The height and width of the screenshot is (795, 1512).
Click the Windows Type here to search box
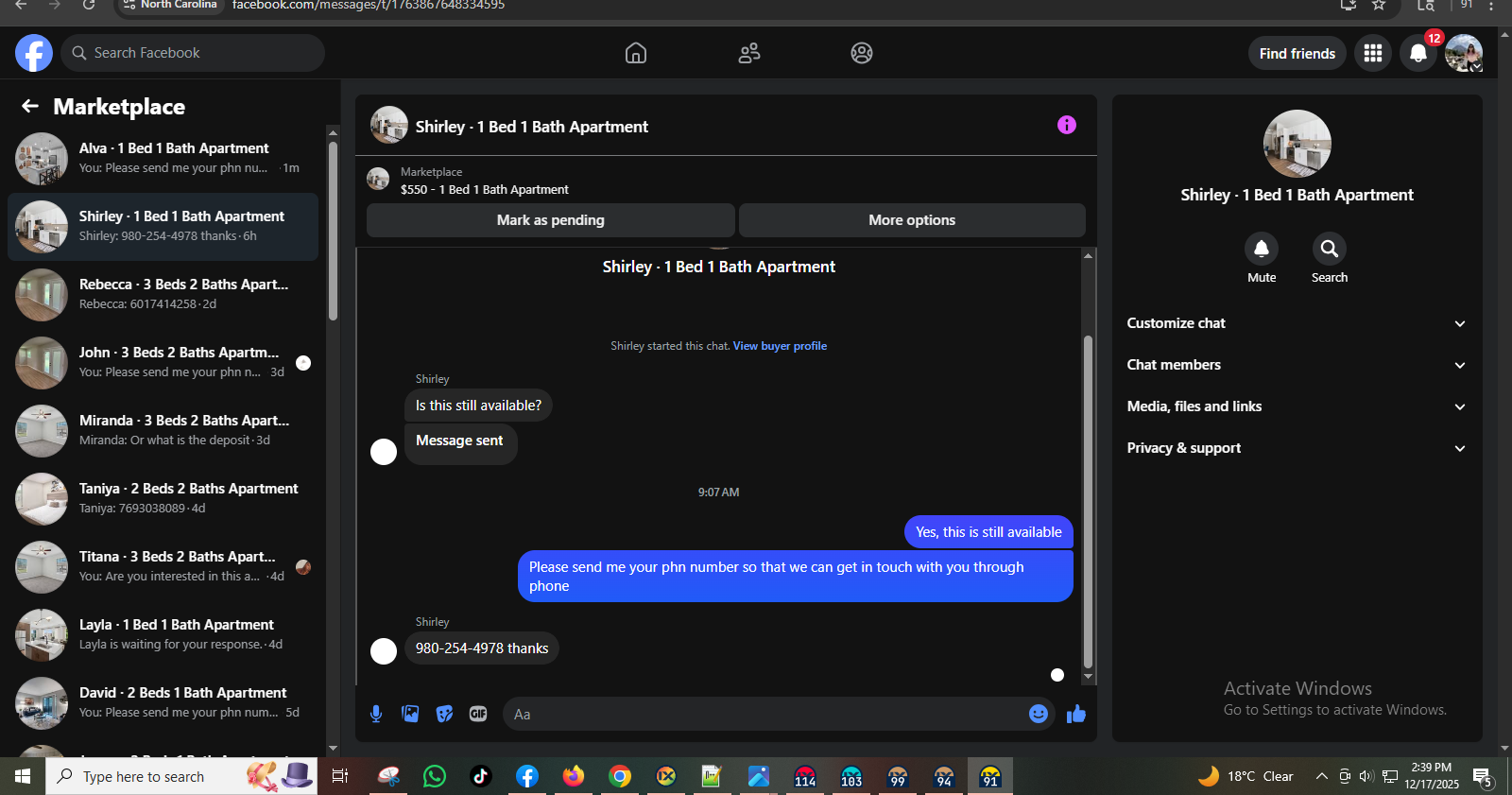(180, 776)
